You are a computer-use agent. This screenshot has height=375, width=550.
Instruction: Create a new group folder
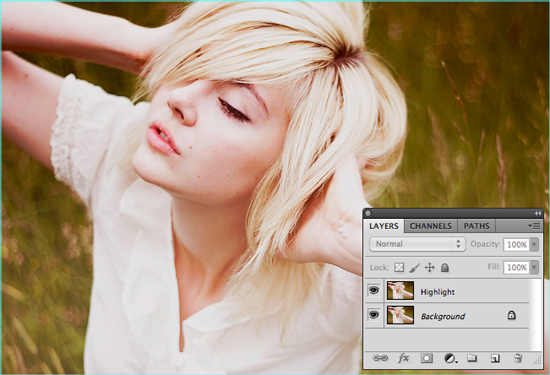472,358
